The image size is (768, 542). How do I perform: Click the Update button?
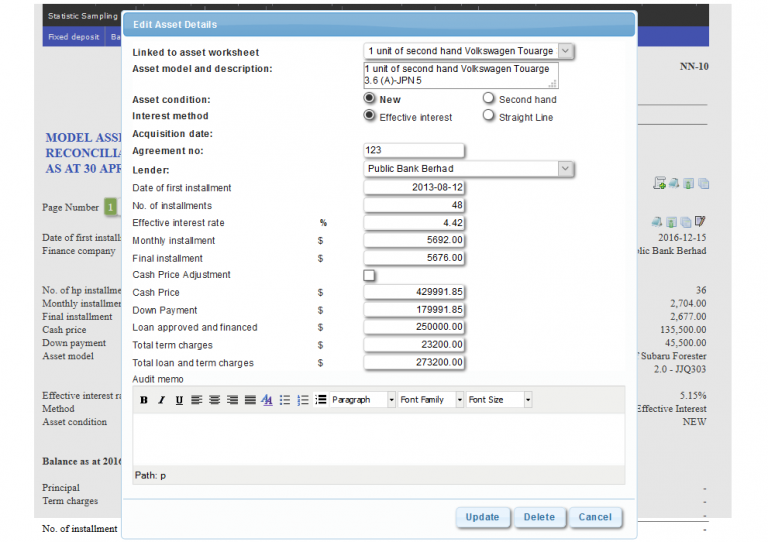482,517
